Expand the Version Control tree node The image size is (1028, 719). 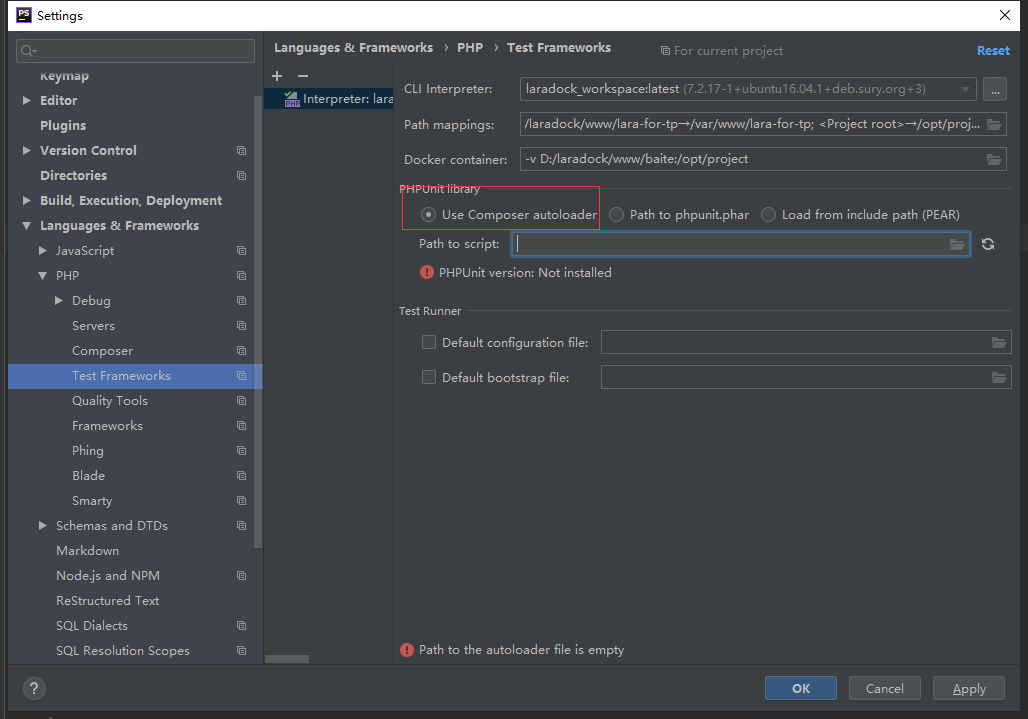tap(27, 151)
